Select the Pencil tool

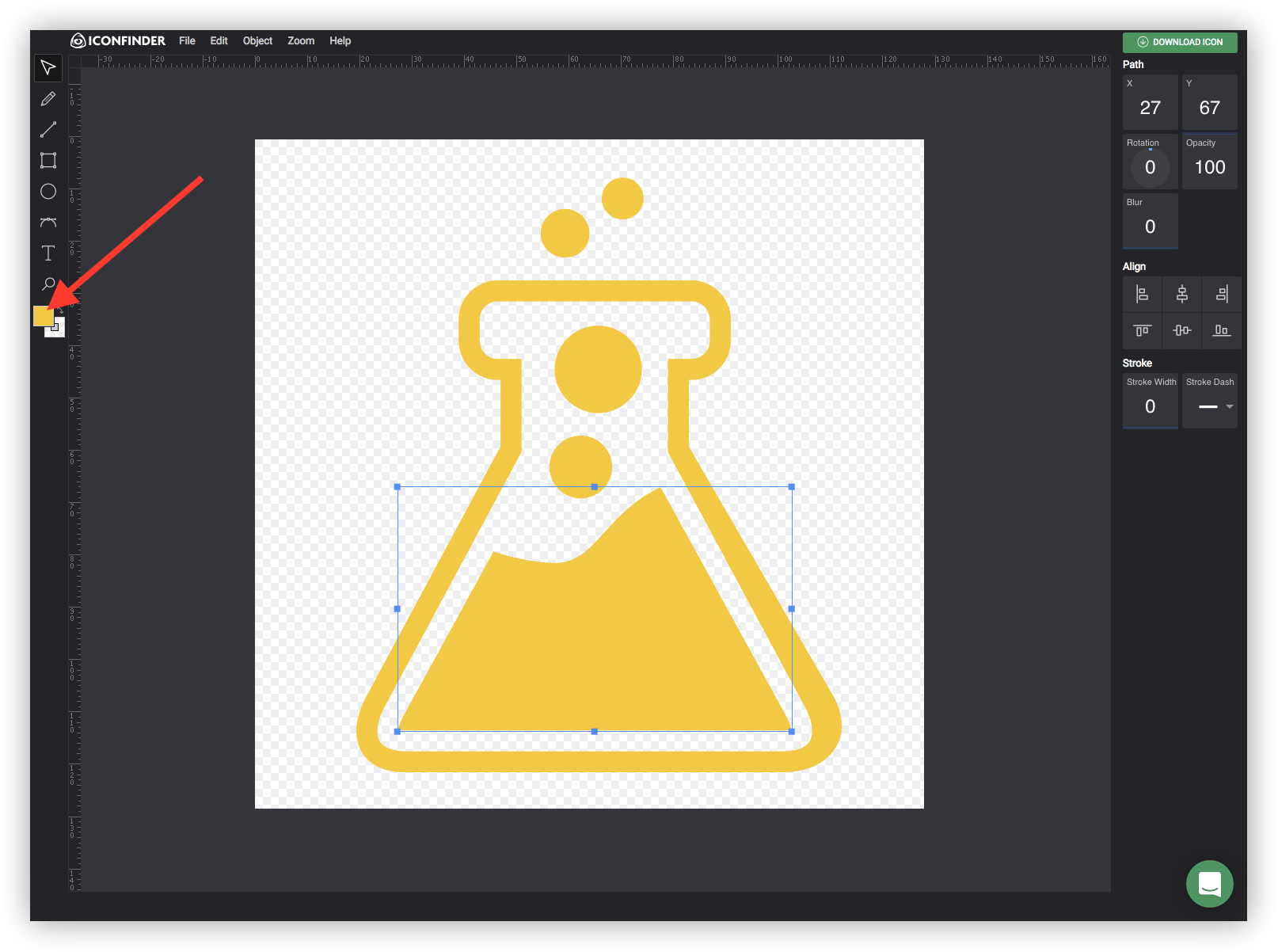48,98
